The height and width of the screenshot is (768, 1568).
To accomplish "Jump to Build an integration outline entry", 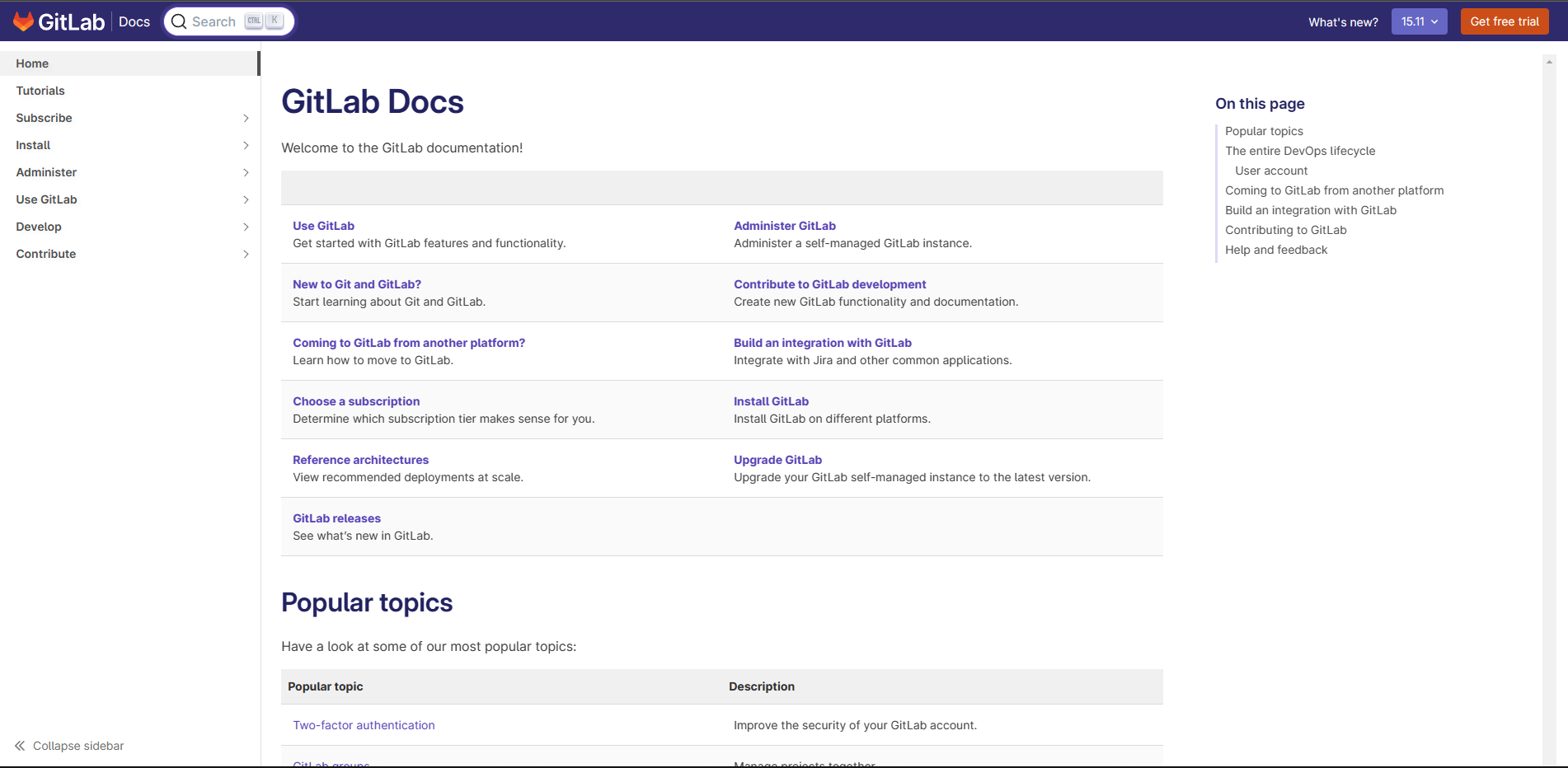I will tap(1311, 210).
